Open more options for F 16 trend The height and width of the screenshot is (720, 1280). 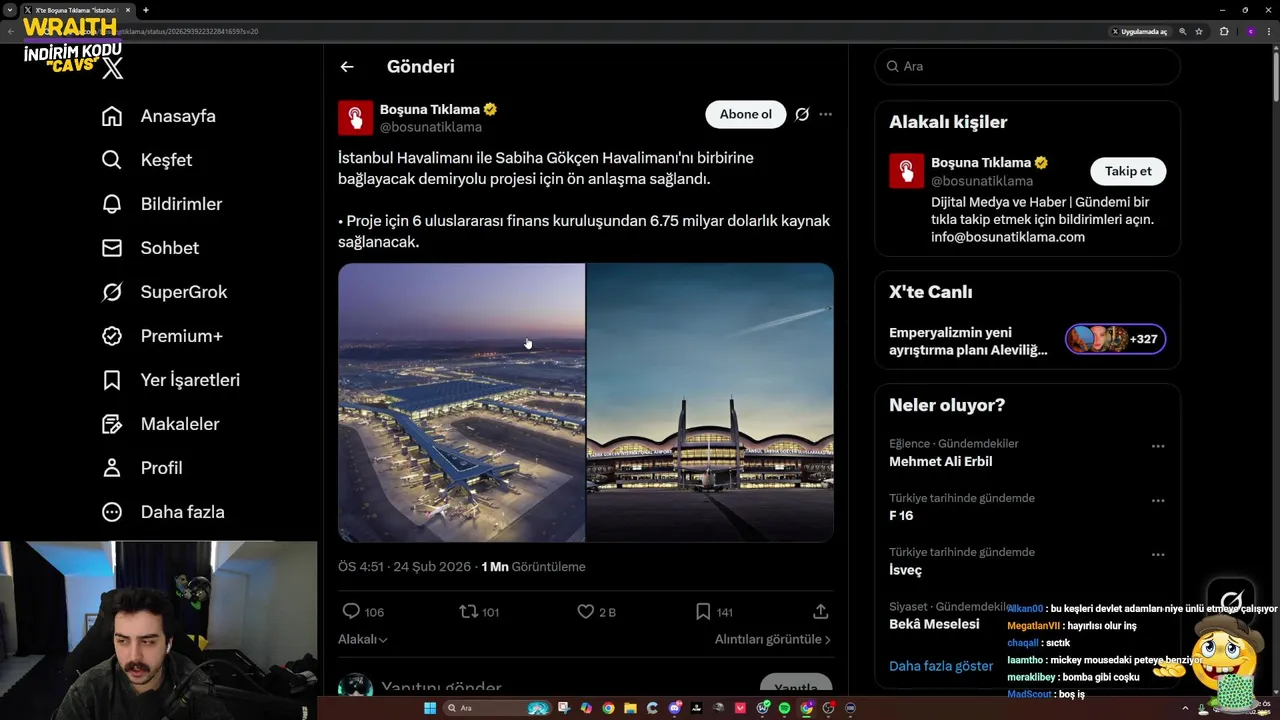(1158, 500)
